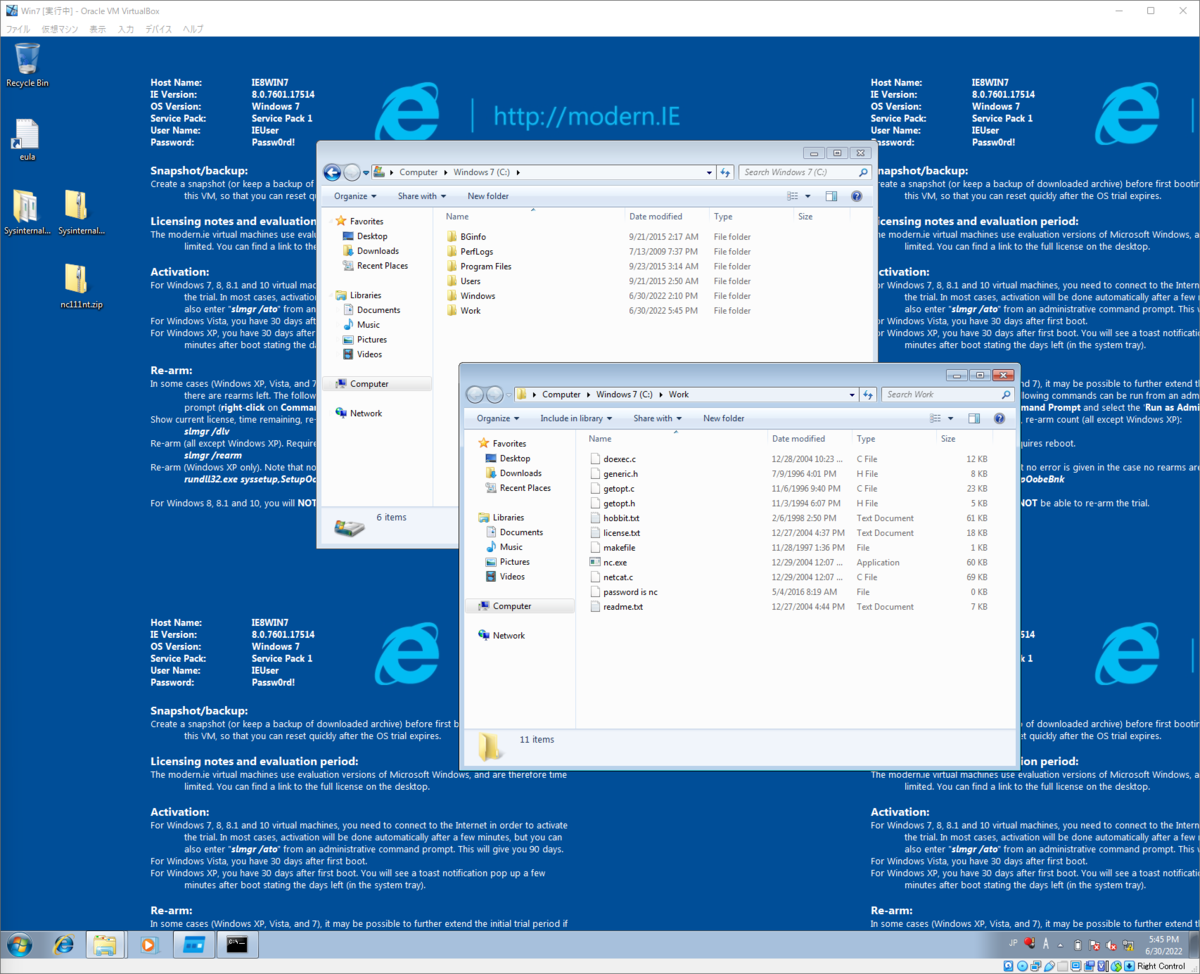
Task: Open help in the Work window
Action: pos(999,419)
